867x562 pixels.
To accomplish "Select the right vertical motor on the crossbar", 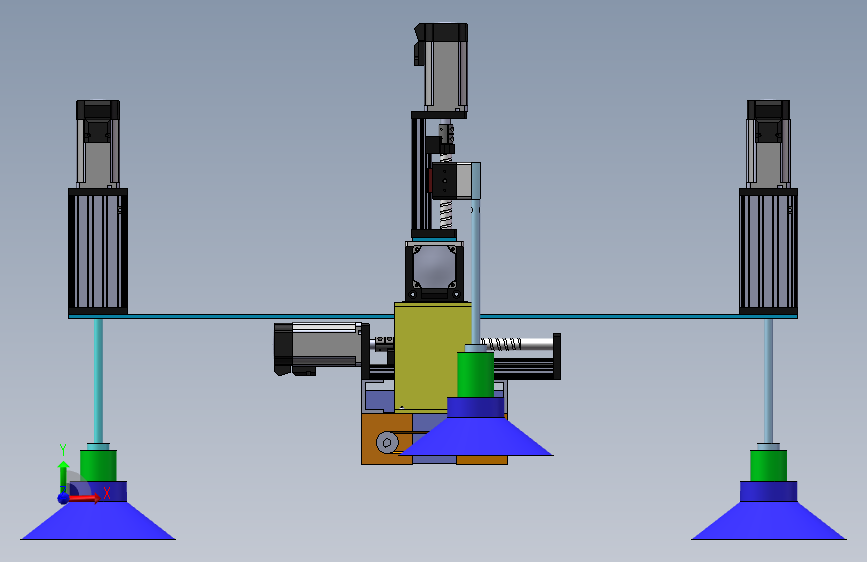I will tap(769, 144).
